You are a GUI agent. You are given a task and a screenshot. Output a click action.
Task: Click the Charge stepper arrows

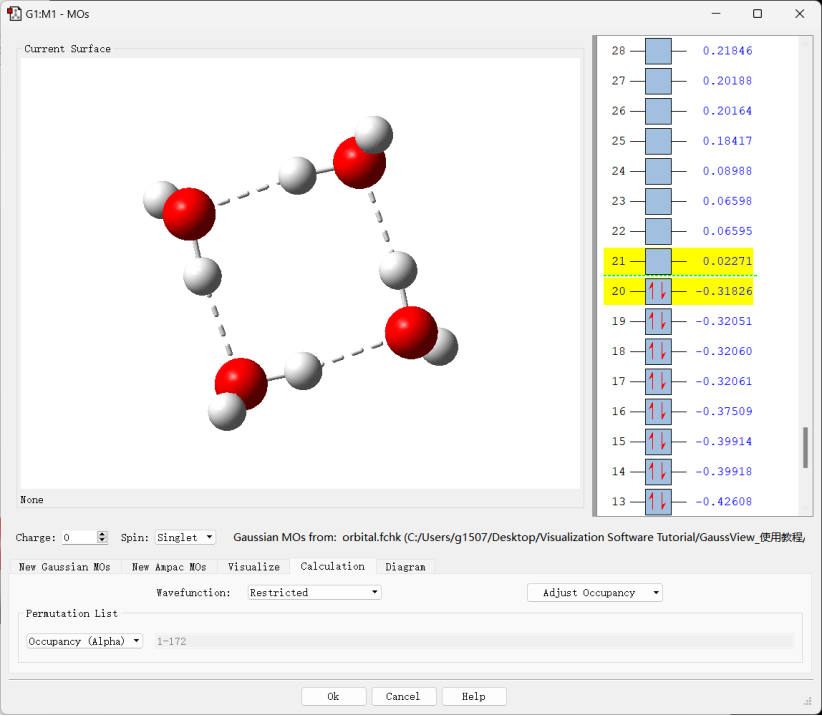[102, 538]
